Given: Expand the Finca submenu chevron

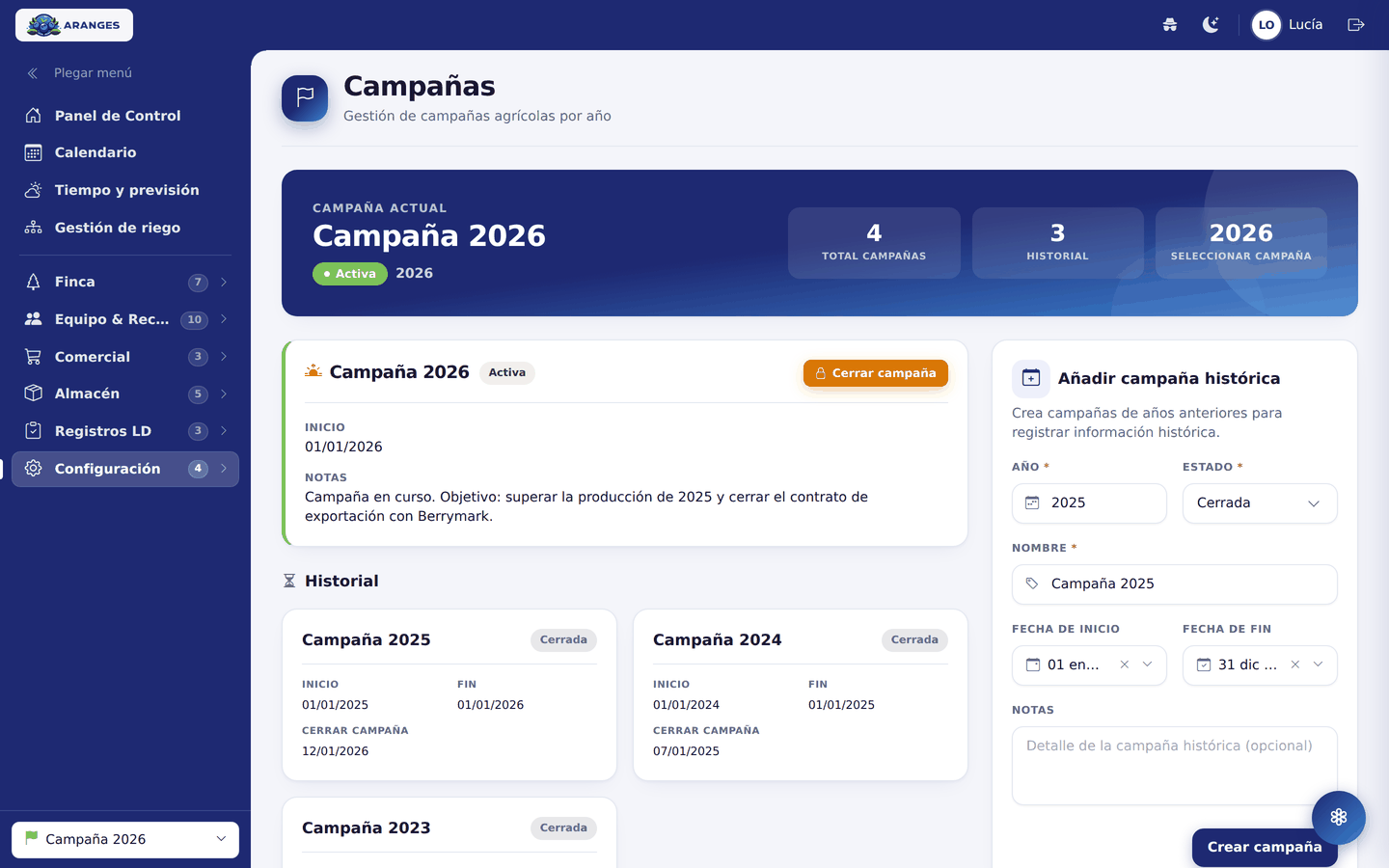Looking at the screenshot, I should click(224, 282).
